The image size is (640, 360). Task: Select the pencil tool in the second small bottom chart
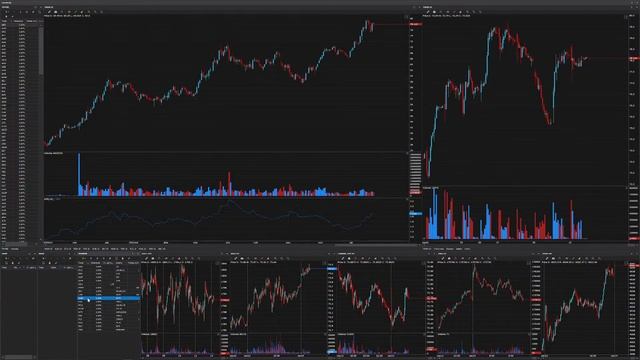pos(236,258)
